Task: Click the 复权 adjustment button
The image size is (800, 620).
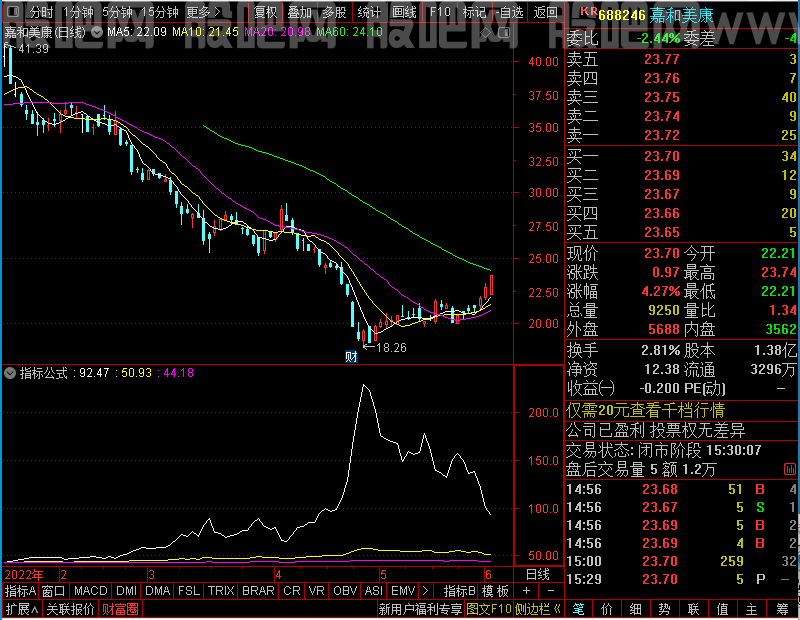Action: click(x=266, y=12)
